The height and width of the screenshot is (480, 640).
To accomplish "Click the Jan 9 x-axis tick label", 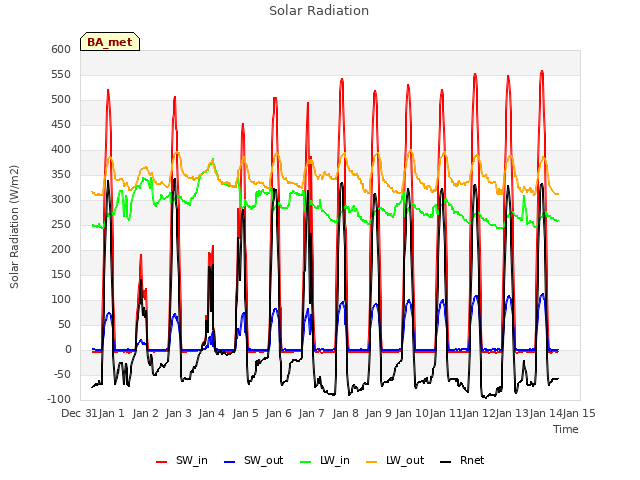I will (379, 413).
